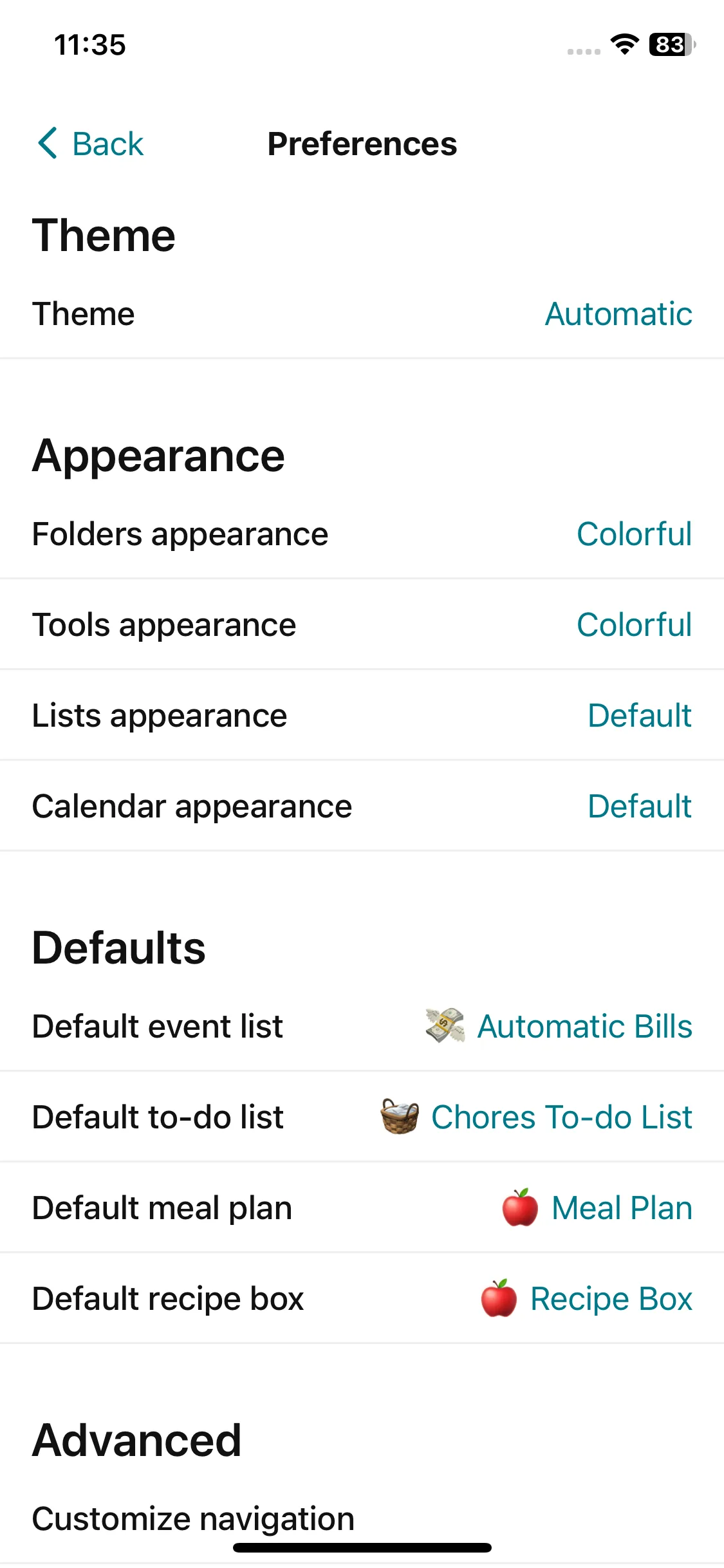This screenshot has width=724, height=1568.
Task: Choose the Chores To-do List value
Action: coord(561,1117)
